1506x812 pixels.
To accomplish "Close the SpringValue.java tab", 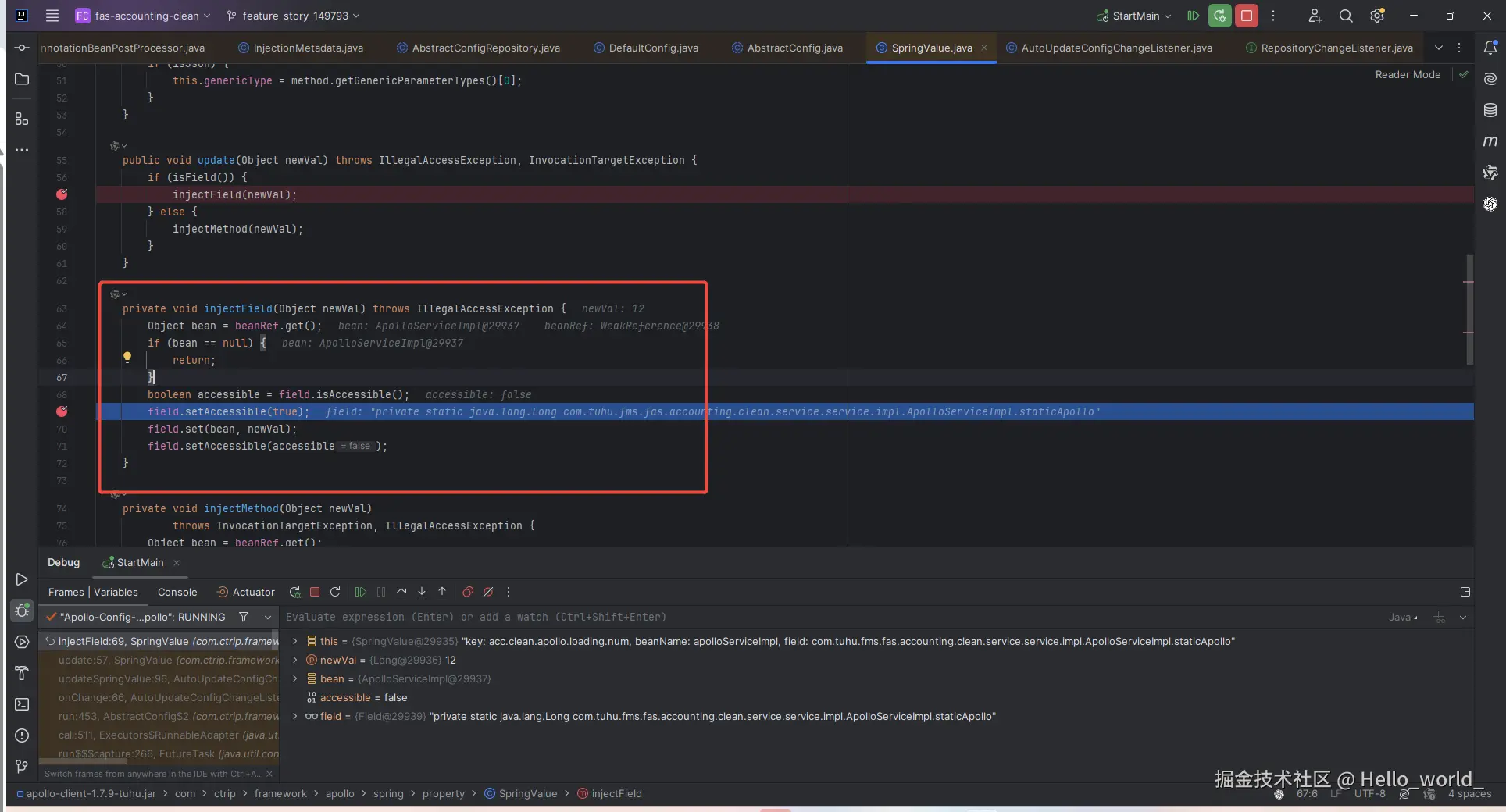I will 984,48.
